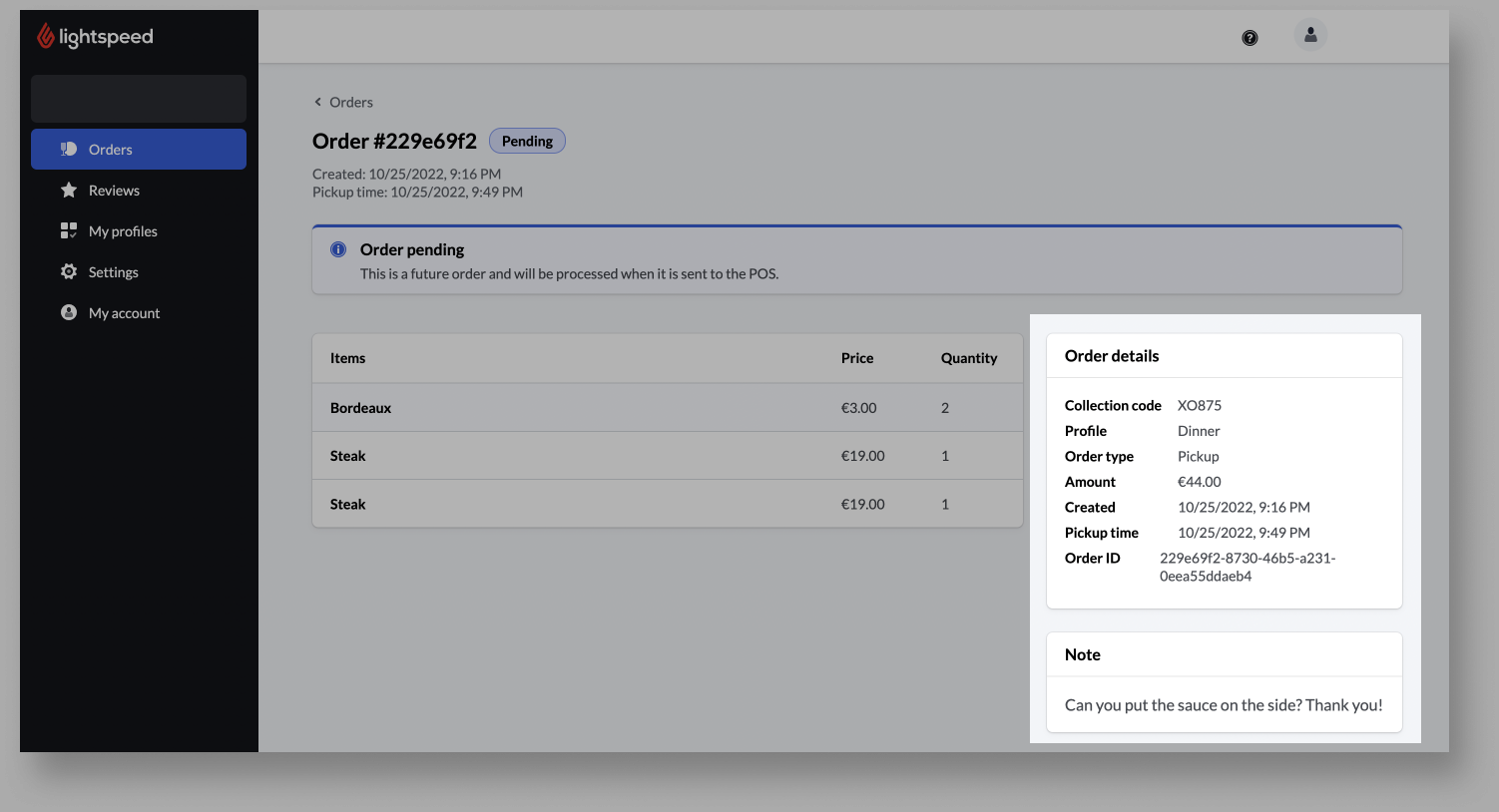1499x812 pixels.
Task: Select the customer note about sauce
Action: tap(1223, 704)
